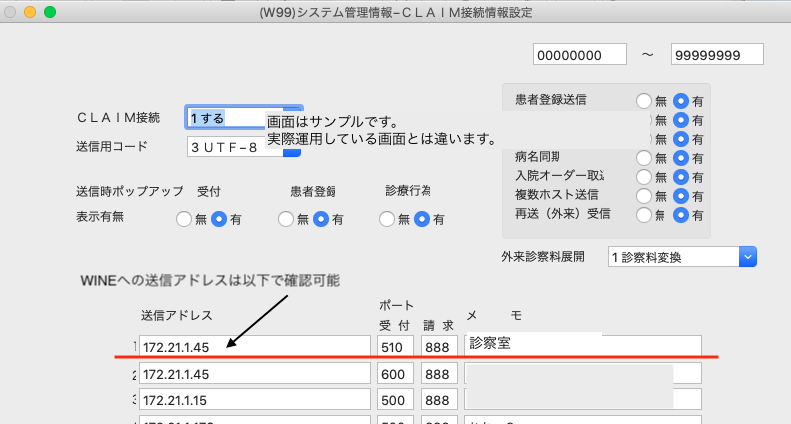Choose 無 for 患者登録 popup display
The image size is (791, 424).
tap(286, 219)
